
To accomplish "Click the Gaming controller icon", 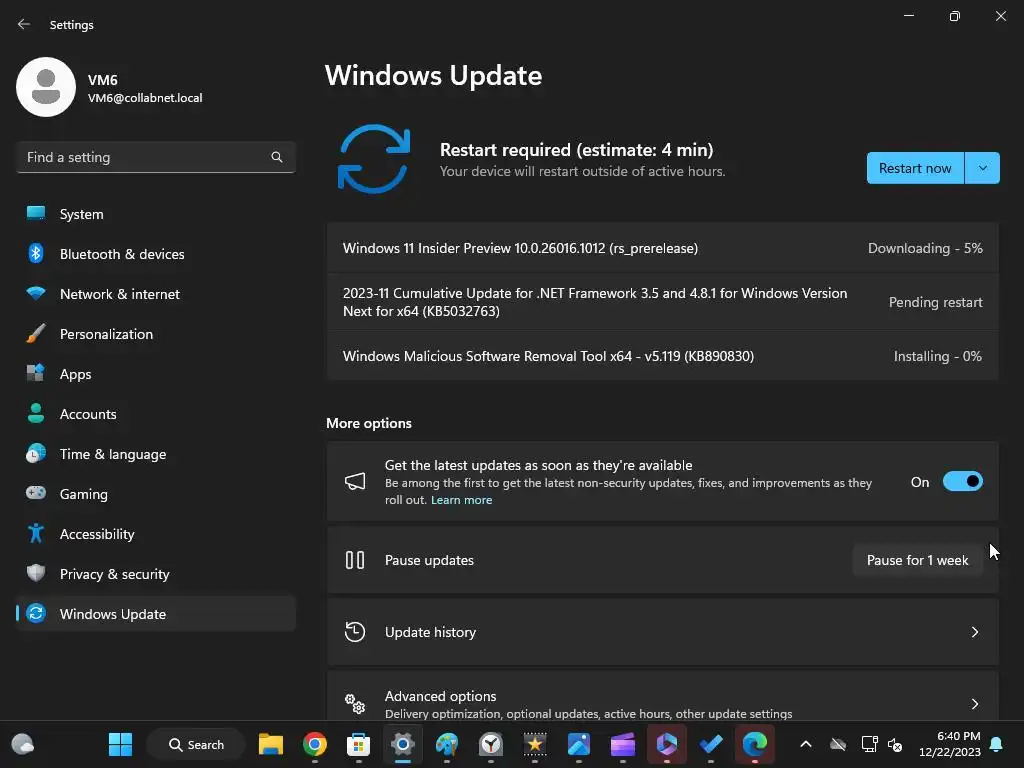I will tap(36, 494).
